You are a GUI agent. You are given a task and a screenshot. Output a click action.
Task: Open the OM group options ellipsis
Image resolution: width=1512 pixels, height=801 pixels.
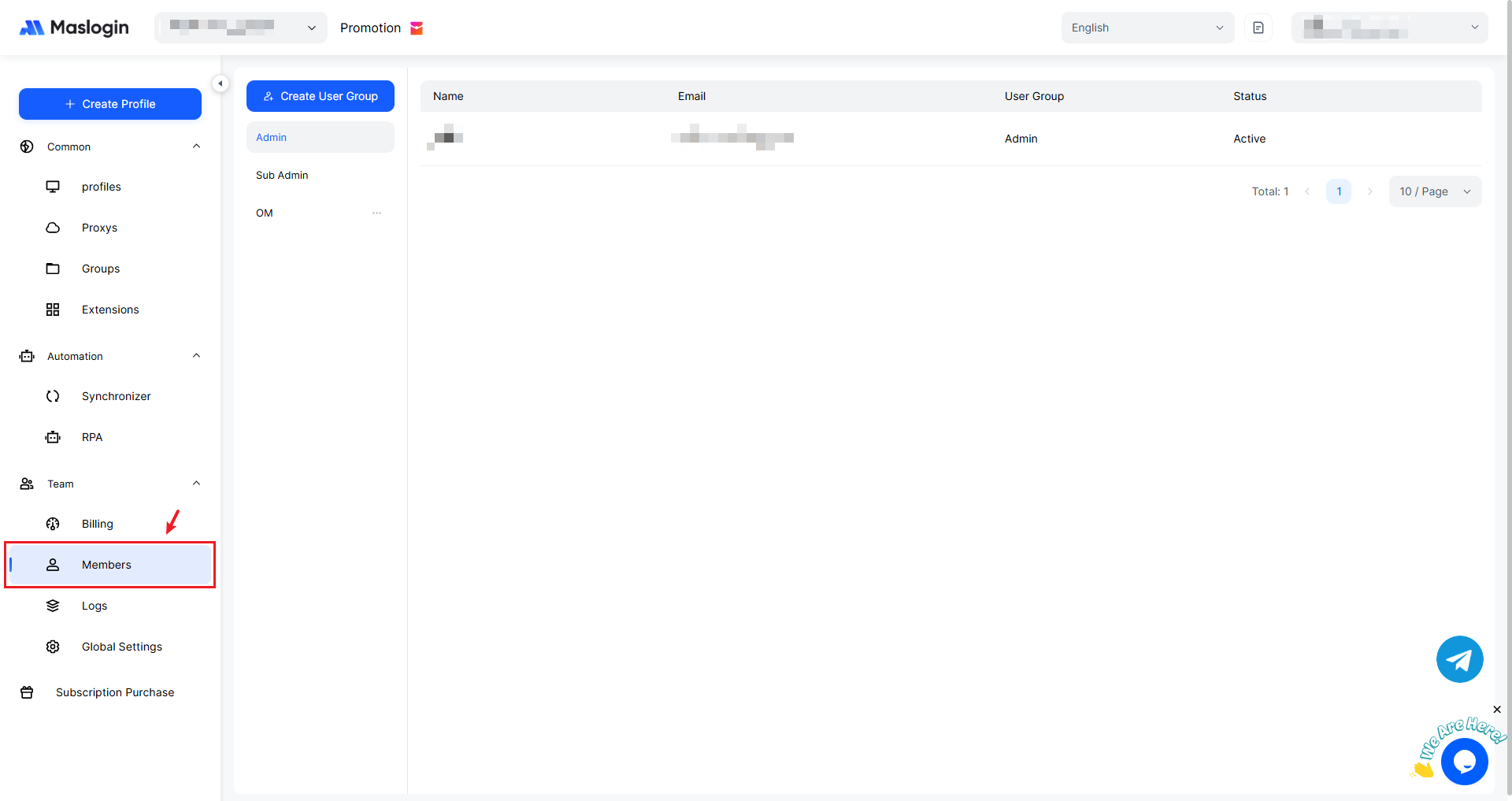point(377,213)
